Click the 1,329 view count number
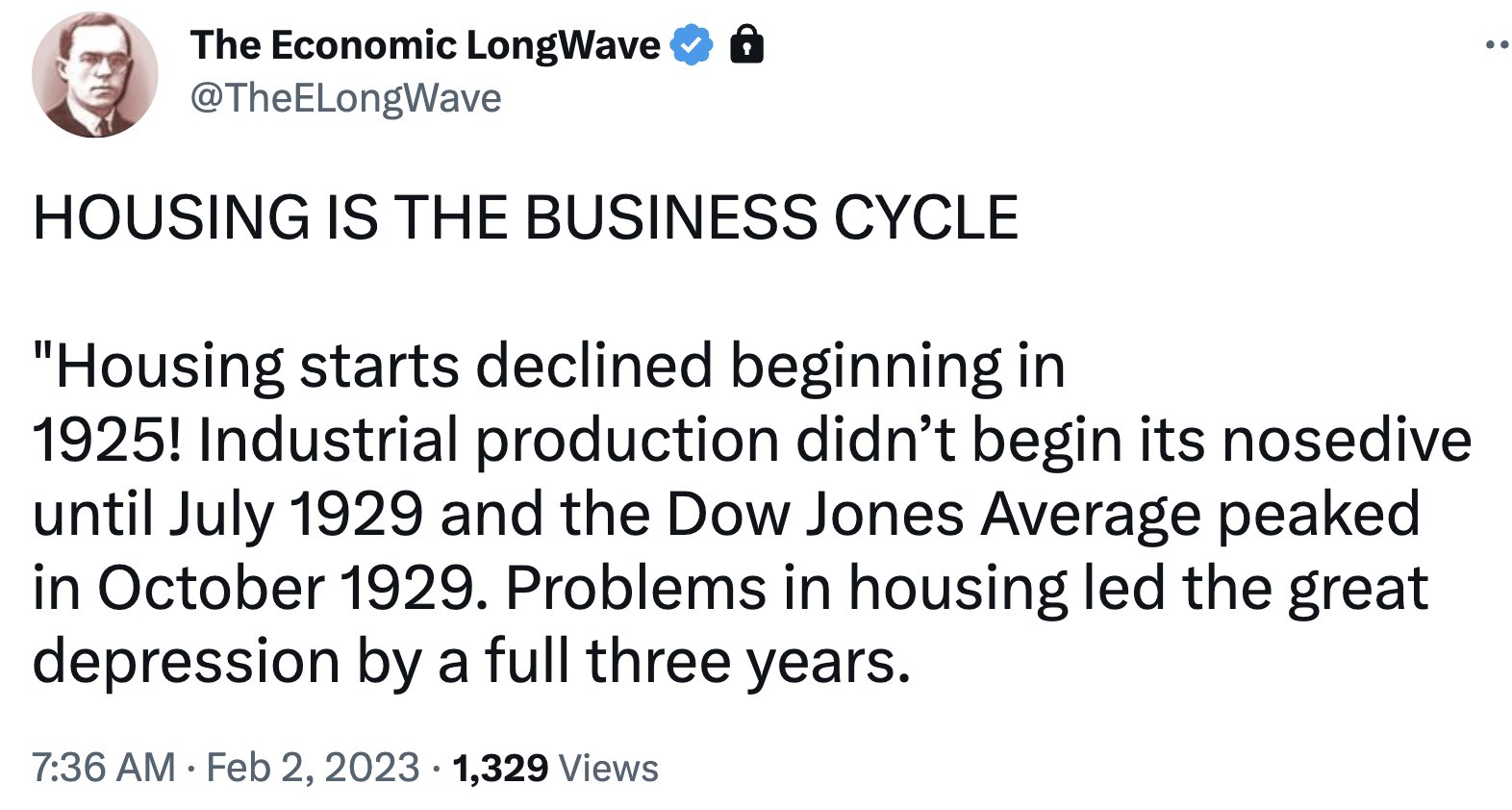The height and width of the screenshot is (810, 1512). (500, 768)
